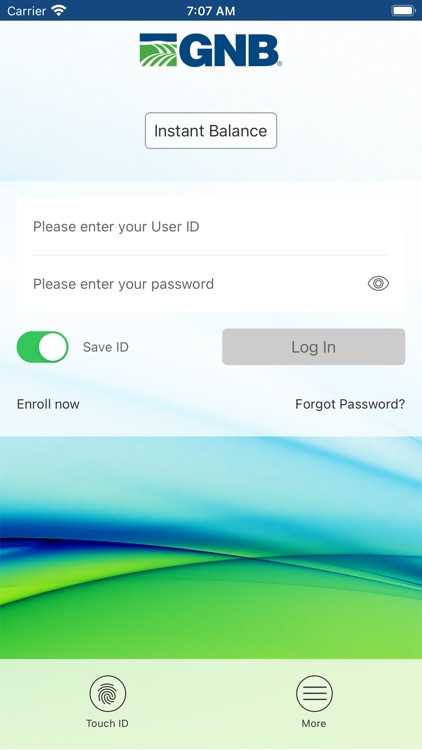This screenshot has width=422, height=750.
Task: Click the grey Log In button
Action: [x=314, y=347]
